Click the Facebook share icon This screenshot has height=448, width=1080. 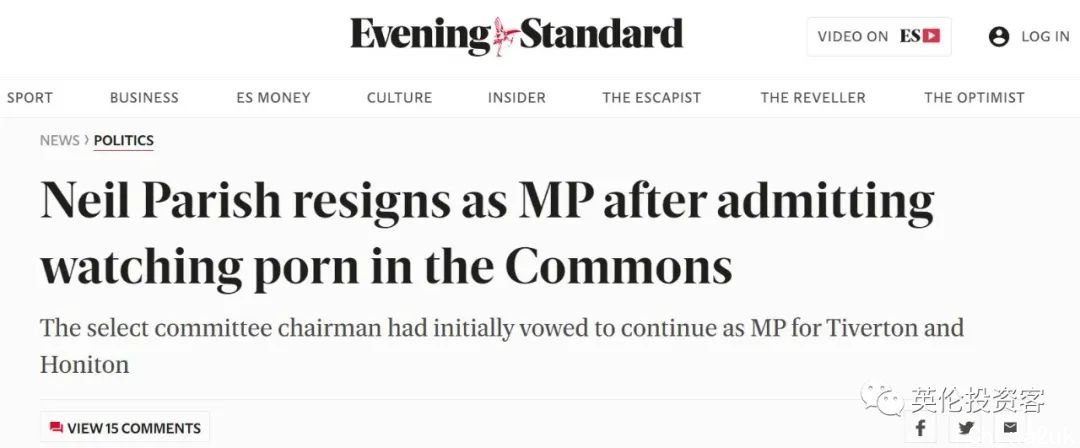(x=922, y=428)
